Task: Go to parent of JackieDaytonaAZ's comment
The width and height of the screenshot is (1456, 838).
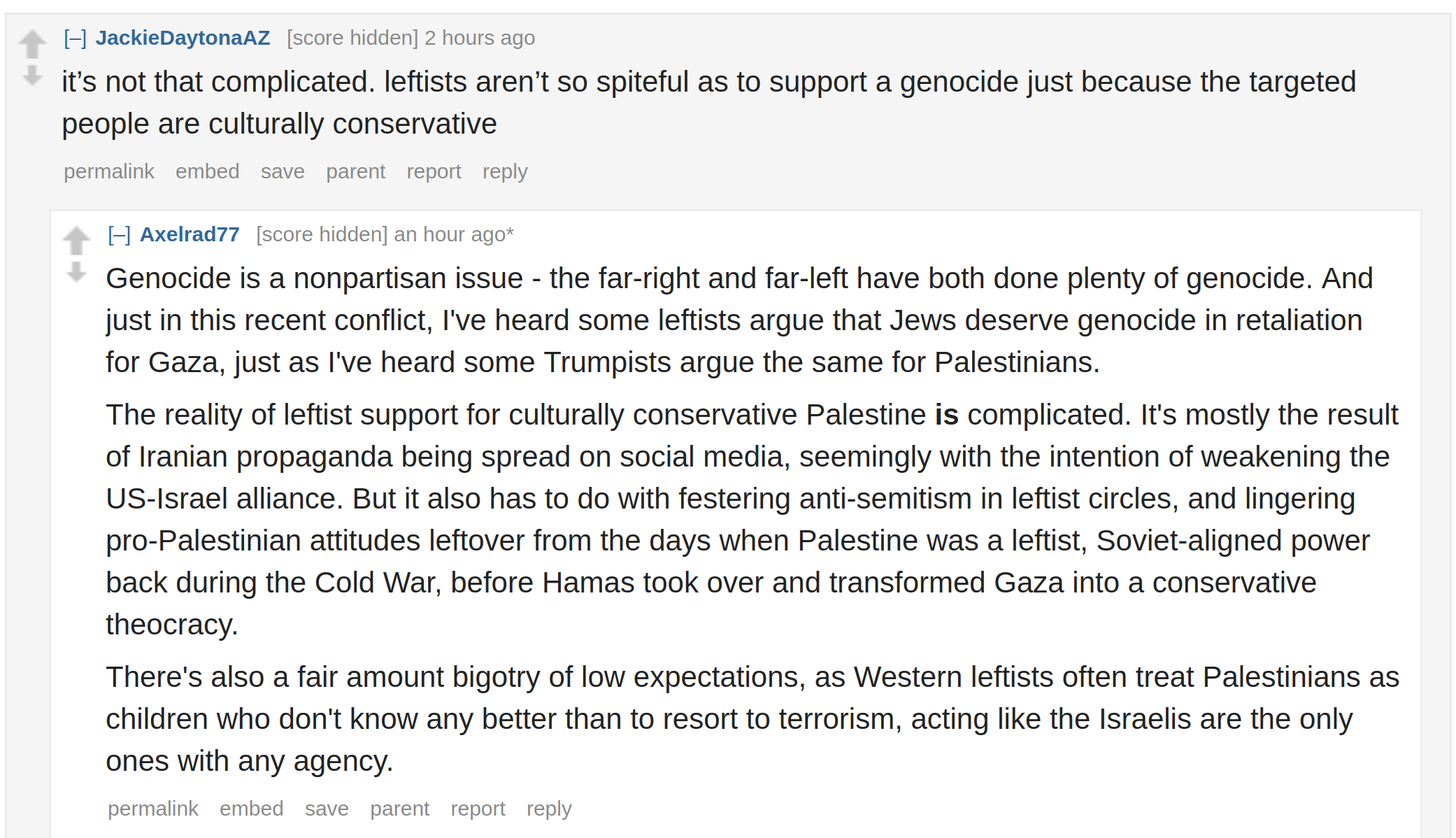Action: point(356,171)
